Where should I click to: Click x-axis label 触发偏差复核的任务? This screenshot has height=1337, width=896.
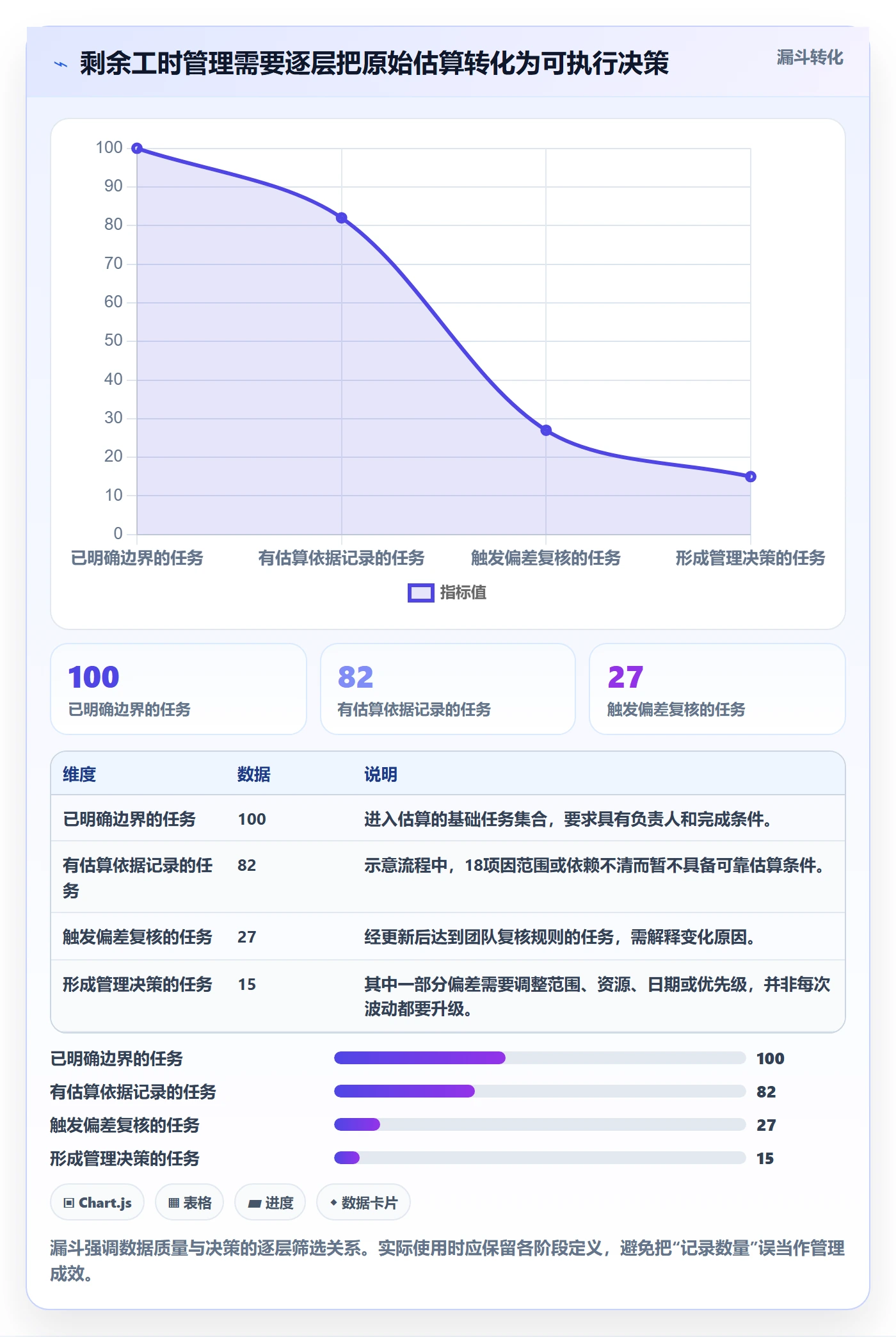tap(546, 558)
